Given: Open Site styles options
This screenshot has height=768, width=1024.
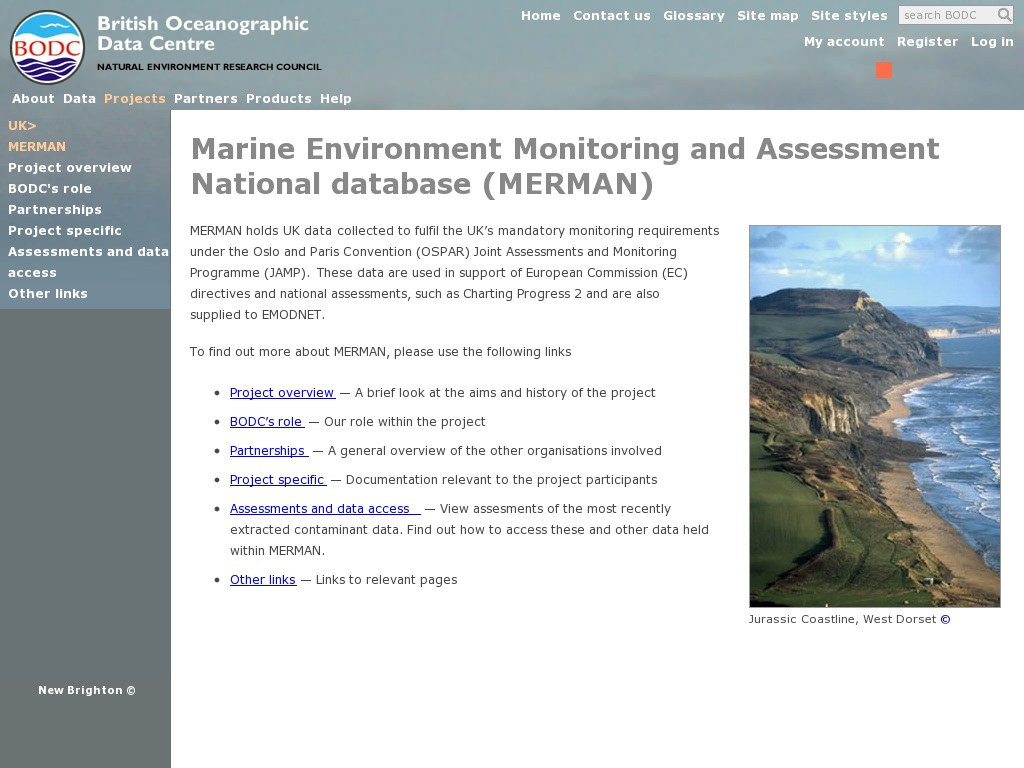Looking at the screenshot, I should (849, 16).
